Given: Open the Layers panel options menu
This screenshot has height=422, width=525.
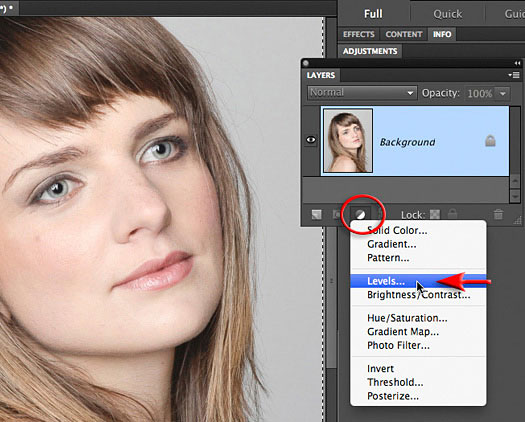Looking at the screenshot, I should (514, 75).
